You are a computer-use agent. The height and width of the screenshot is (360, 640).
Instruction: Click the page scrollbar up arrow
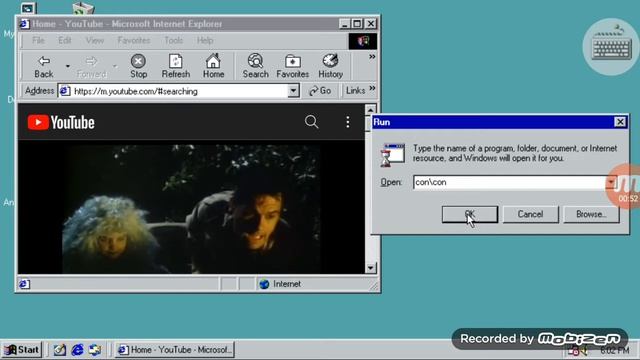[370, 110]
